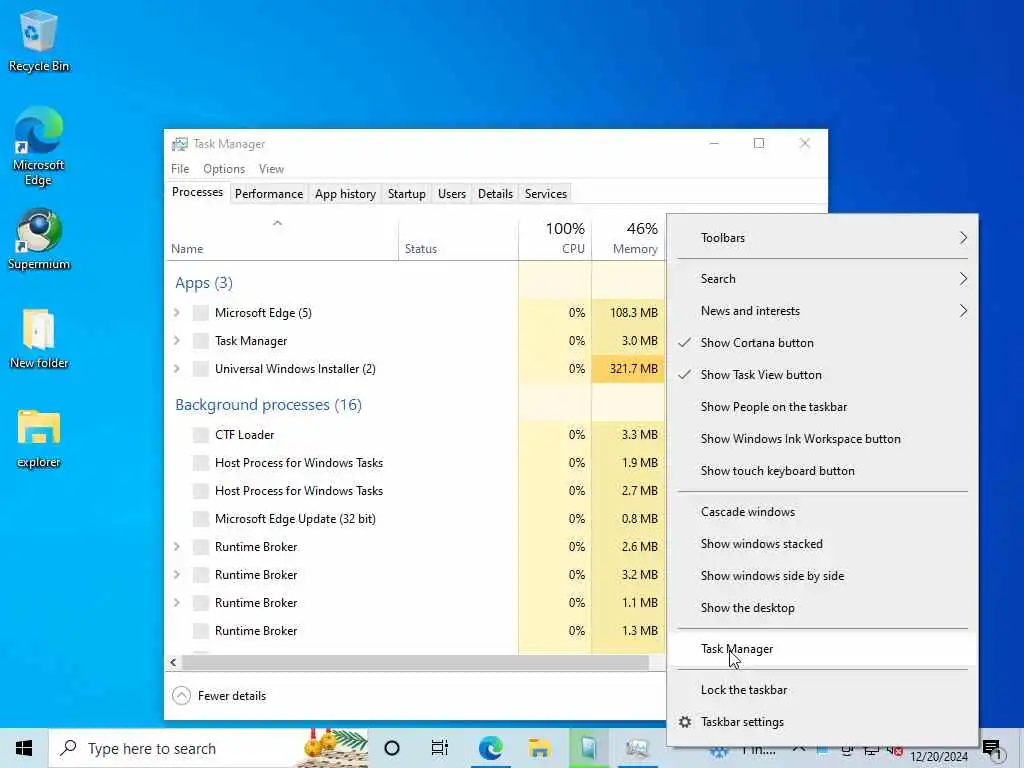Click the magnifier icon in taskbar search
The width and height of the screenshot is (1024, 768).
[68, 748]
